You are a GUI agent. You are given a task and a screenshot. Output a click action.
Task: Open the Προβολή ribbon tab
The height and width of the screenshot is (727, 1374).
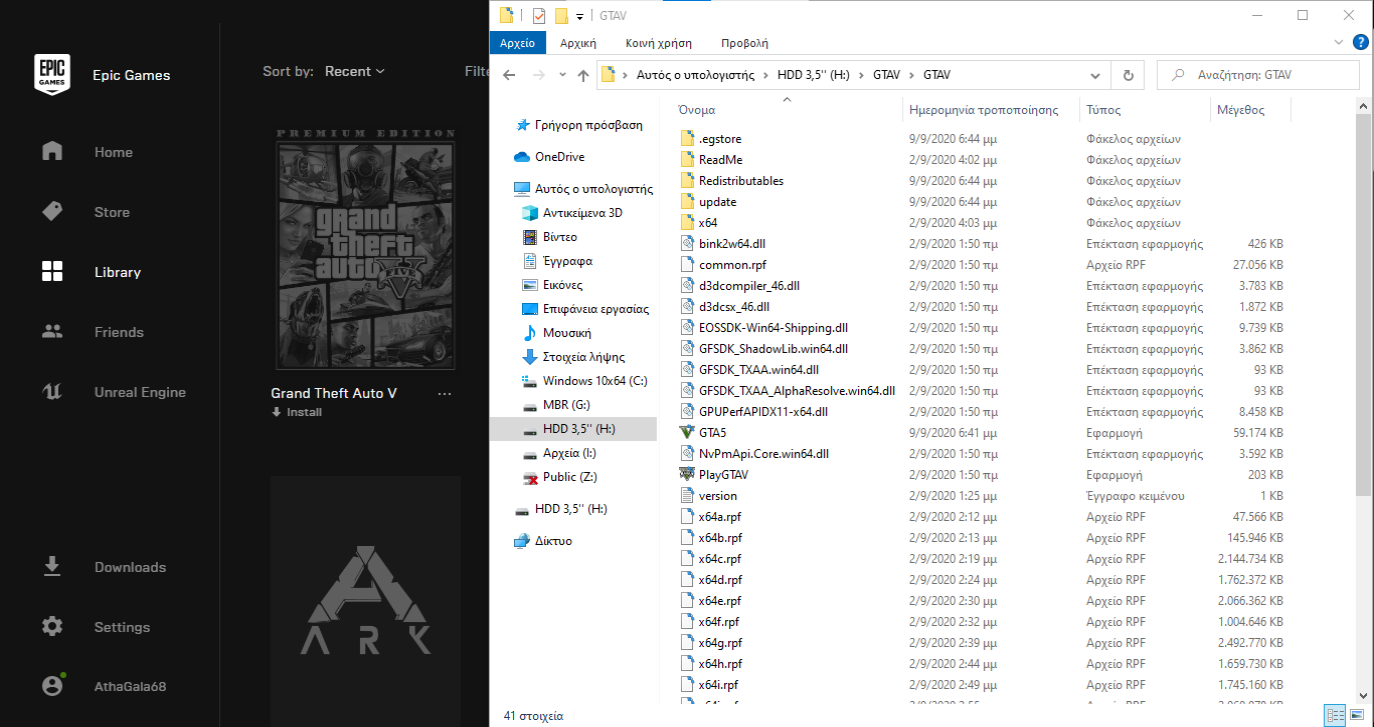pos(744,43)
